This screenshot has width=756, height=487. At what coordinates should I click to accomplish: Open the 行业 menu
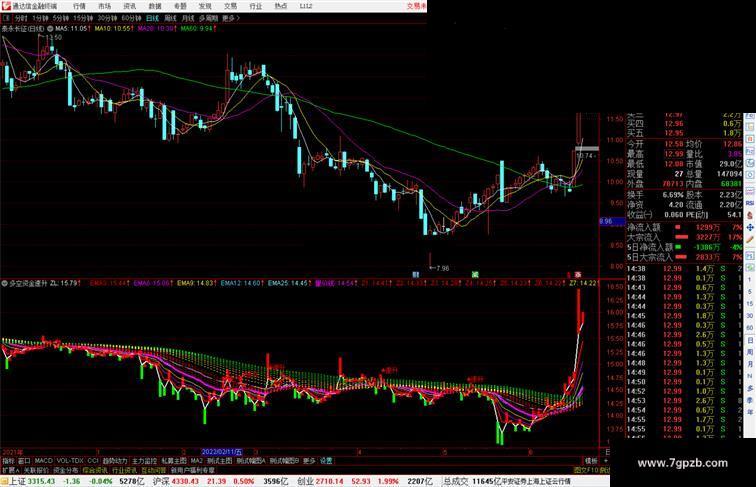click(x=256, y=6)
